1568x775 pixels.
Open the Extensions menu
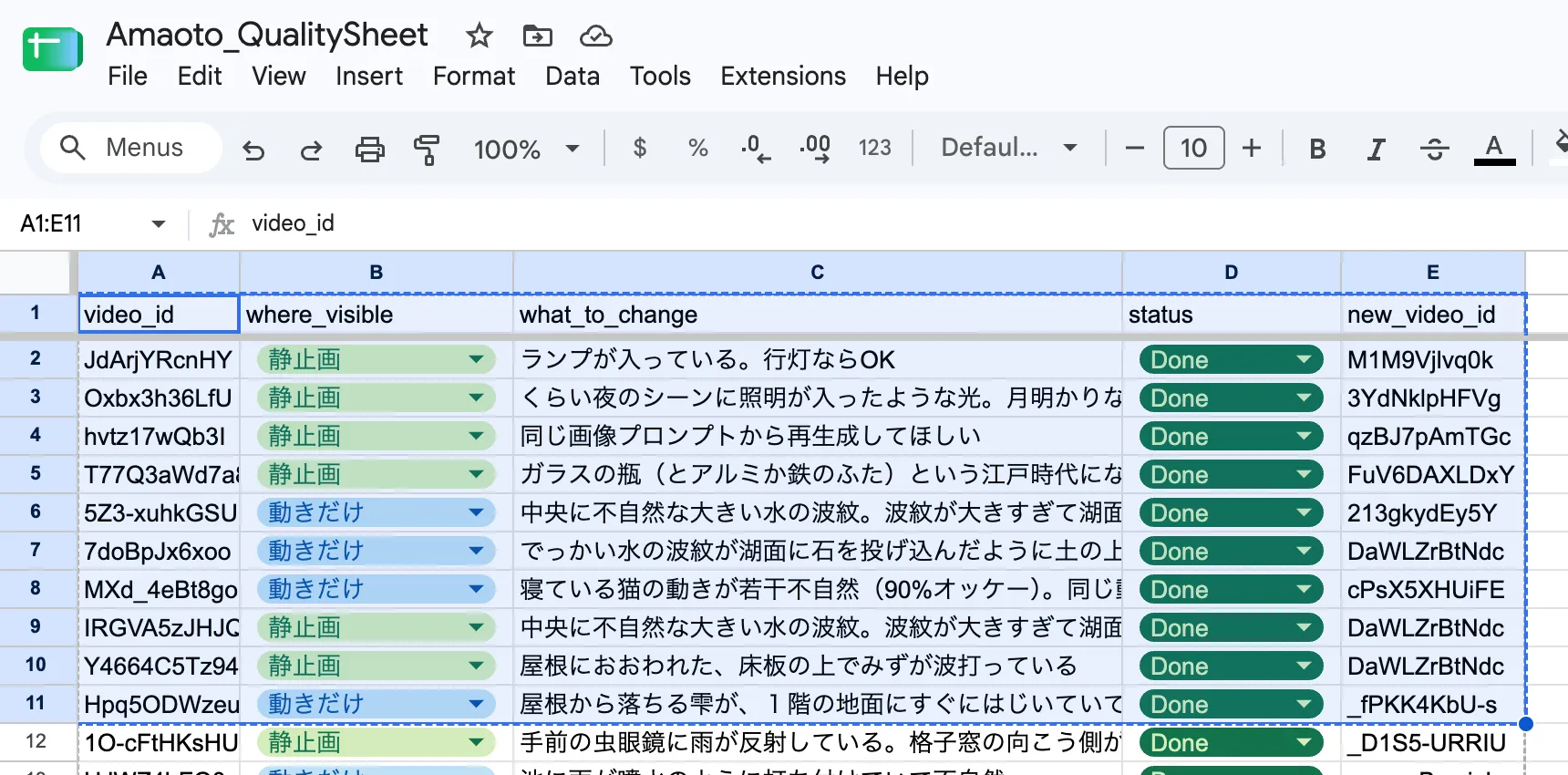[783, 76]
